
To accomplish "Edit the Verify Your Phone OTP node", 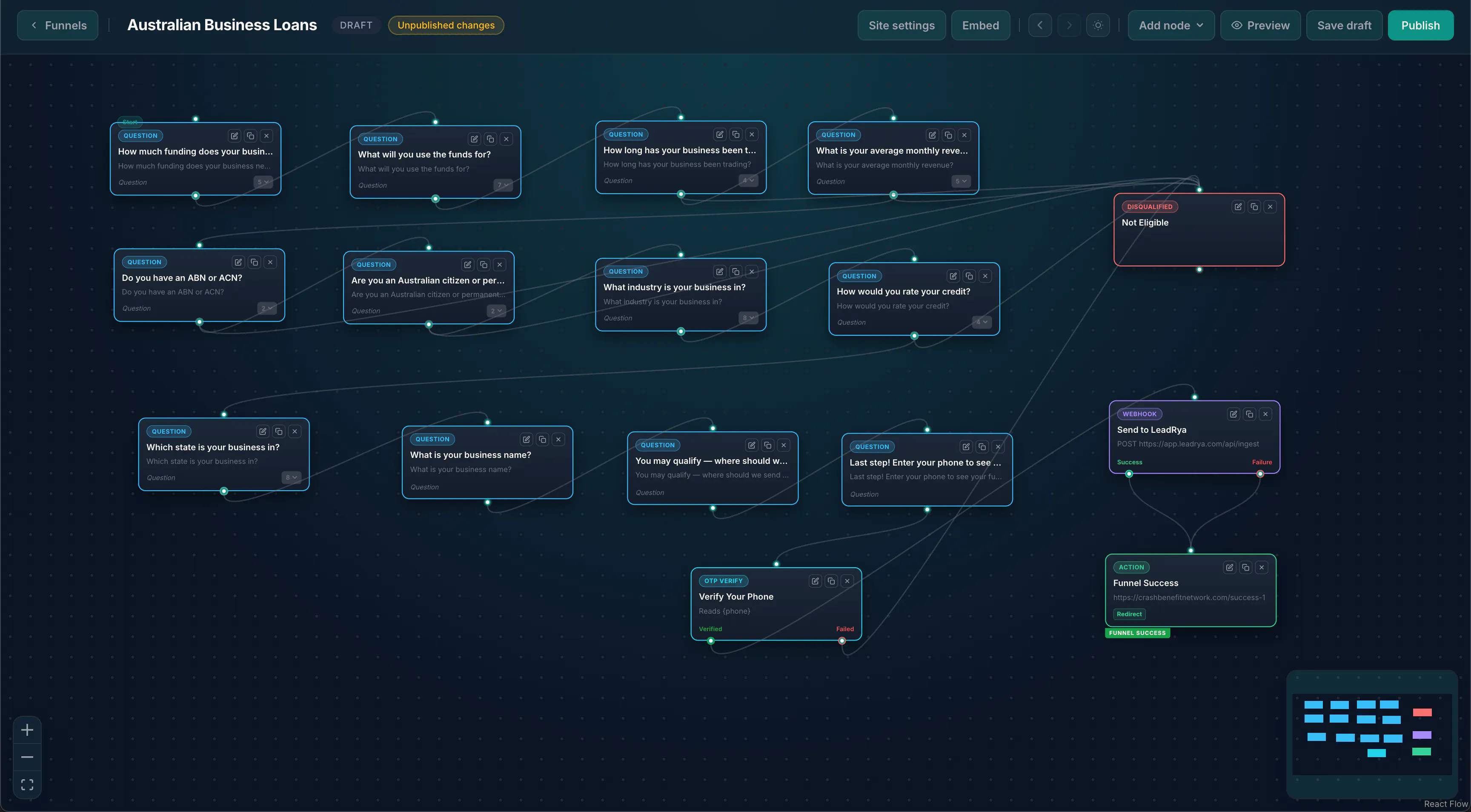I will coord(816,581).
